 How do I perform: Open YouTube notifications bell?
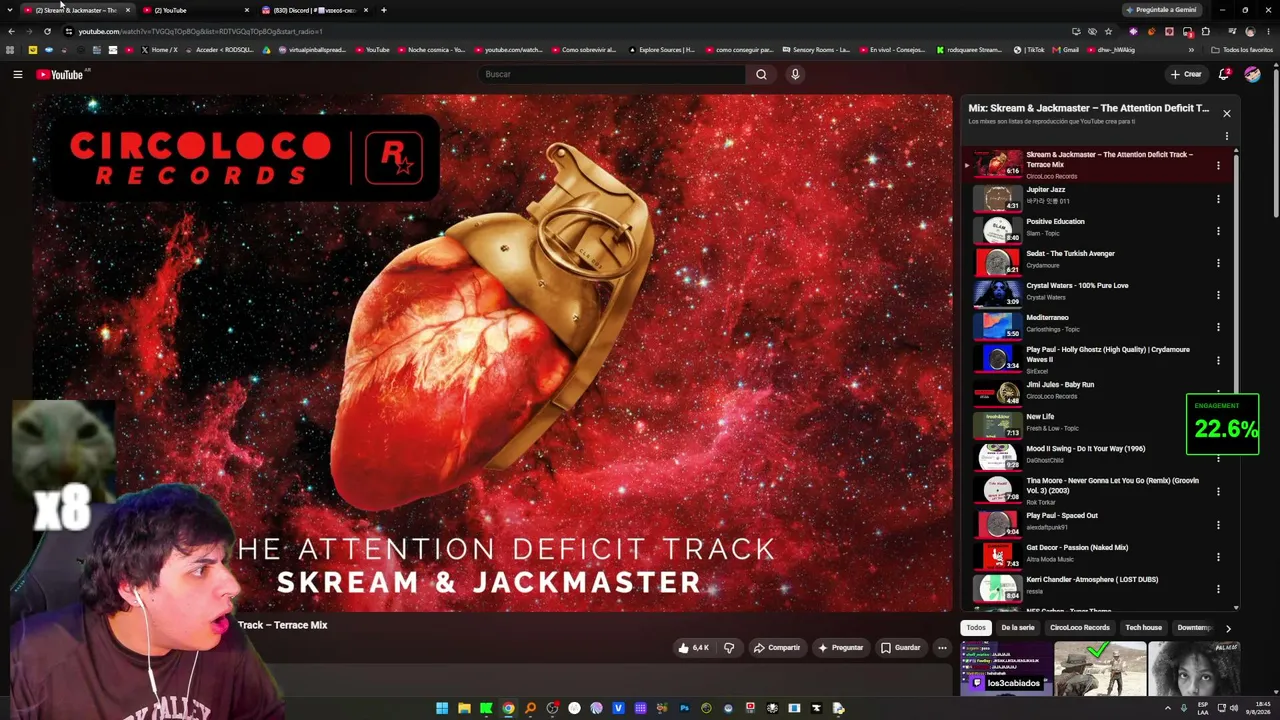(1224, 74)
